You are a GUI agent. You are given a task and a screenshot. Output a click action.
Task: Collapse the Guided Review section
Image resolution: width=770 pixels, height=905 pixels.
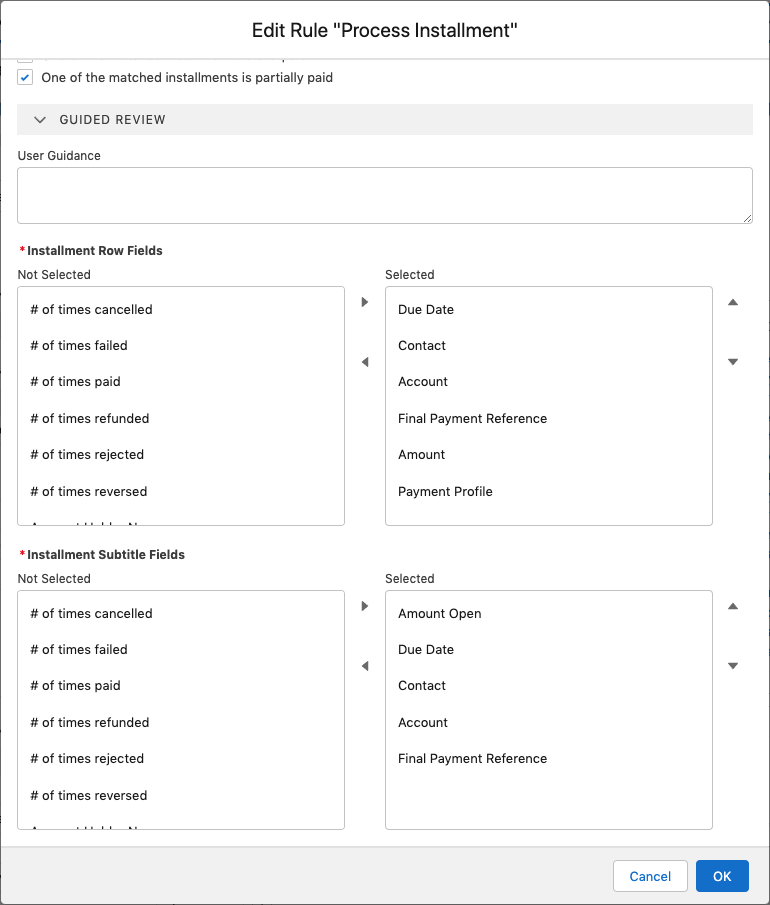point(41,119)
